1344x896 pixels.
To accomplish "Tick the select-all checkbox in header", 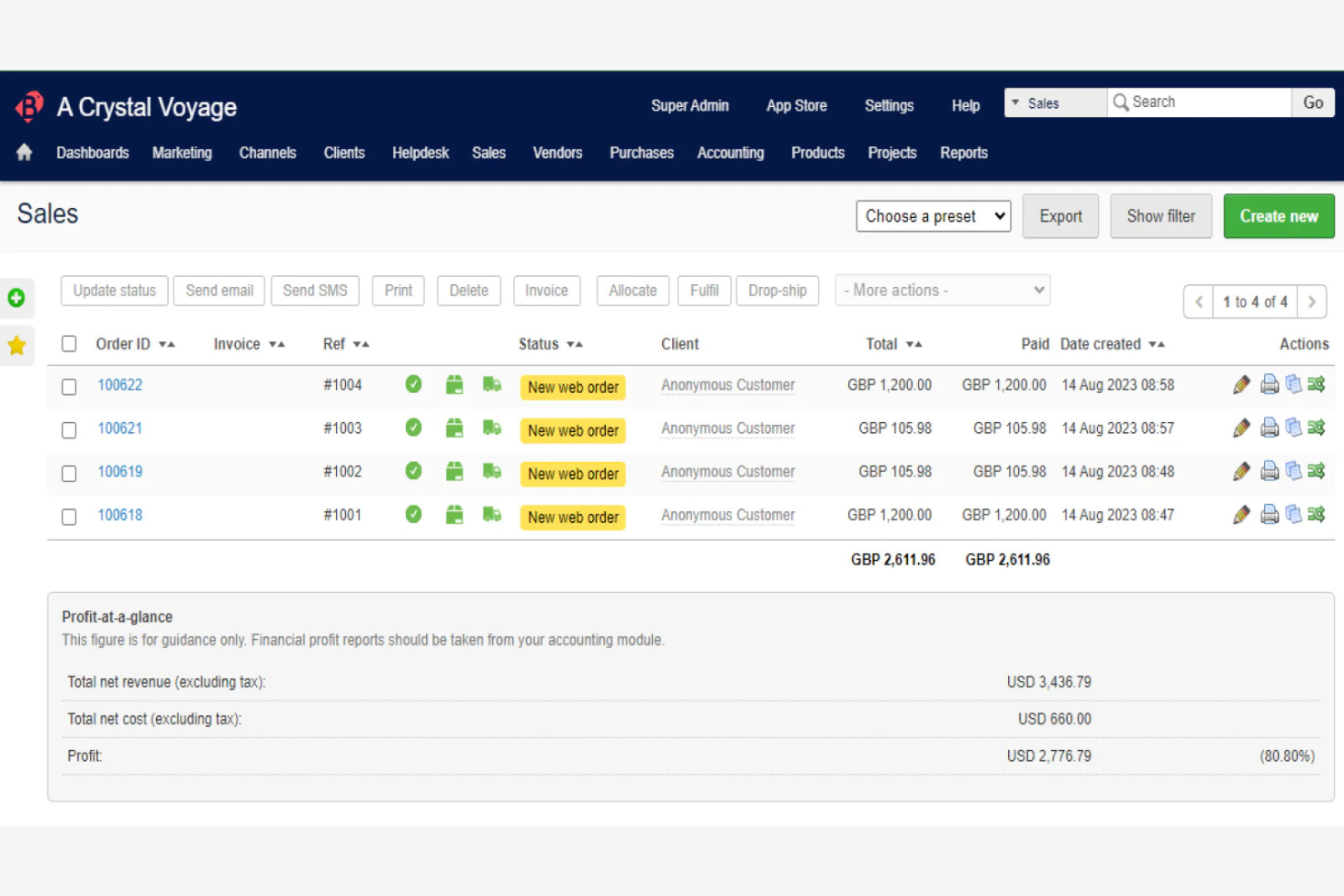I will coord(69,344).
